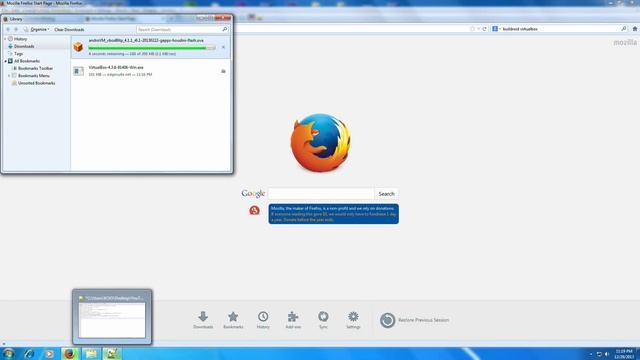Collapse the All Bookmarks tree node
Viewport: 640px width, 360px height.
5,61
